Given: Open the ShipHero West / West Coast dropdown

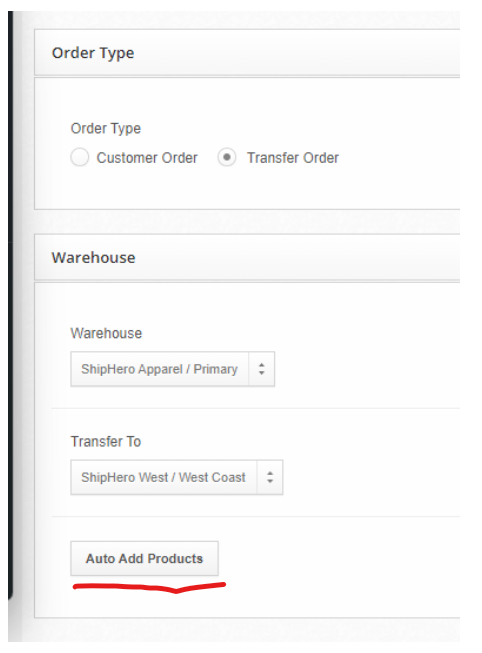Looking at the screenshot, I should [x=177, y=477].
